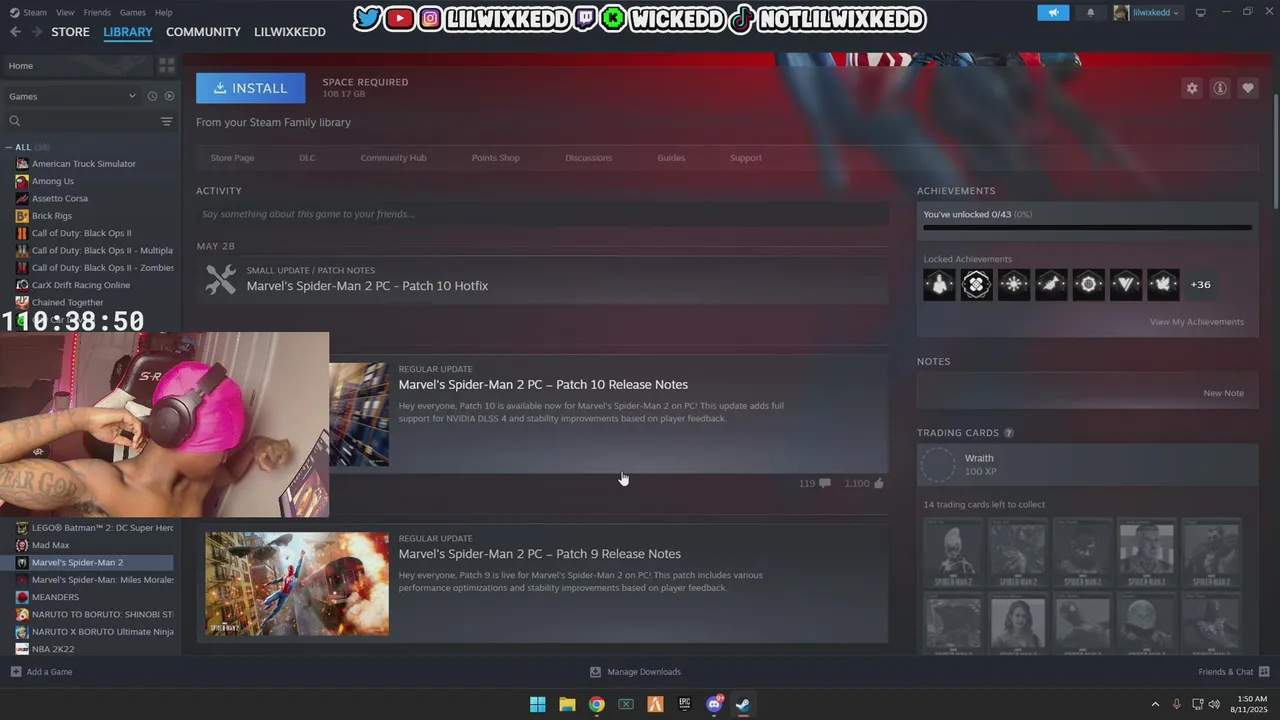Screen dimensions: 1280x720
Task: Open the Friends menu
Action: 97,12
